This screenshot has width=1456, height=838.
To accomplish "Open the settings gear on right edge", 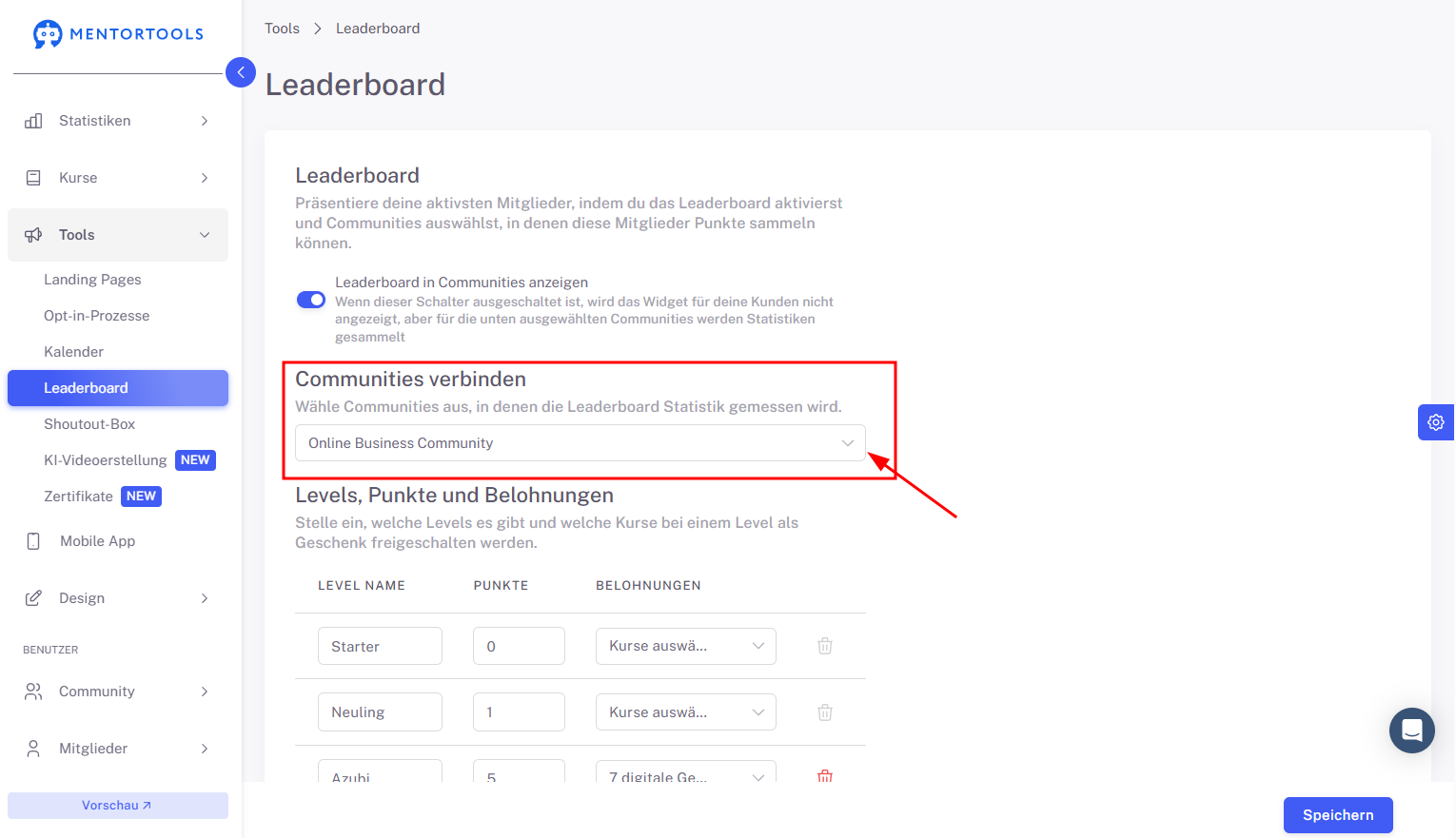I will point(1436,422).
